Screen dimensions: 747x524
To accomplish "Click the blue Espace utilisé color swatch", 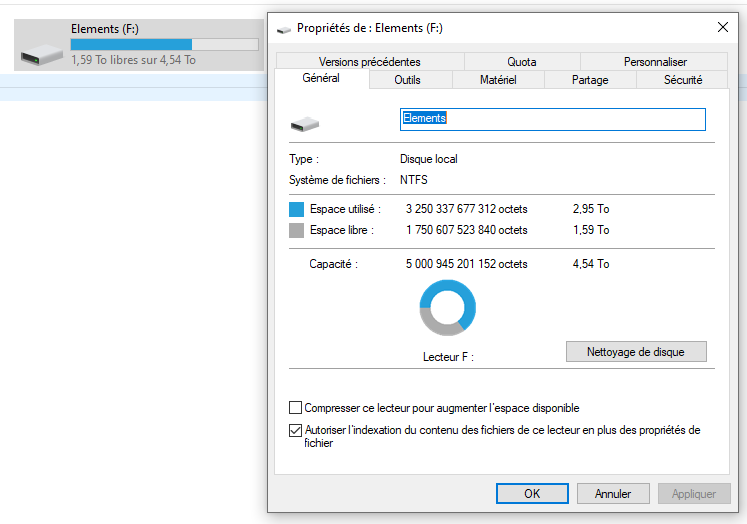I will (296, 210).
